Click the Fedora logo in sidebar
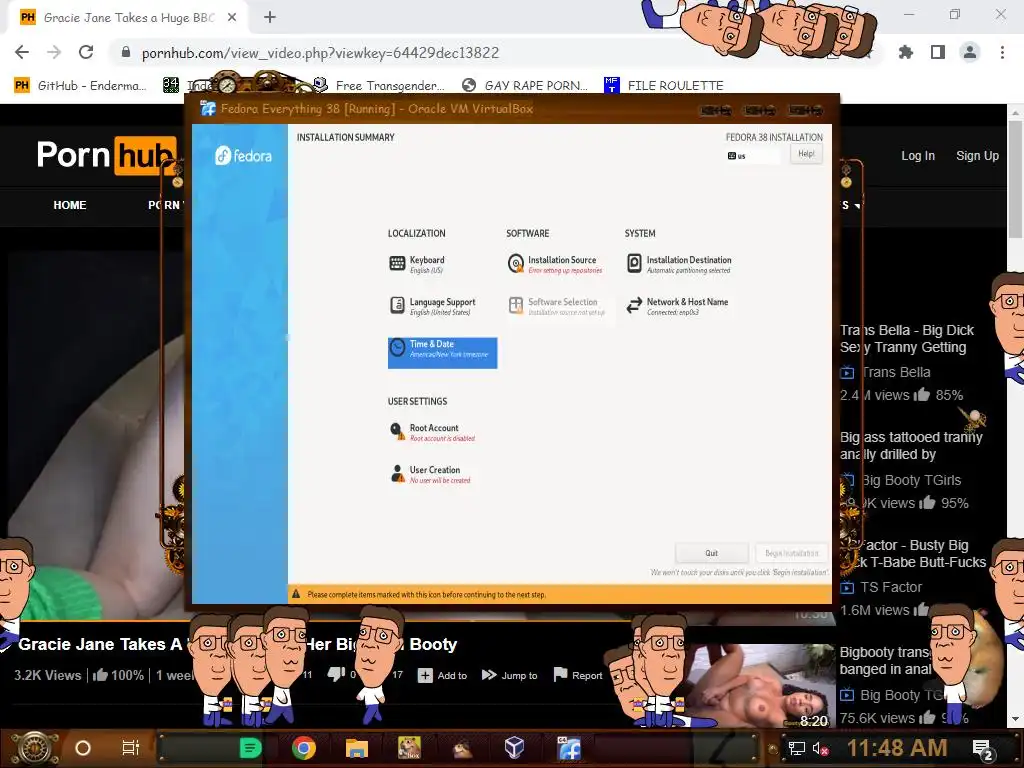 (x=243, y=156)
